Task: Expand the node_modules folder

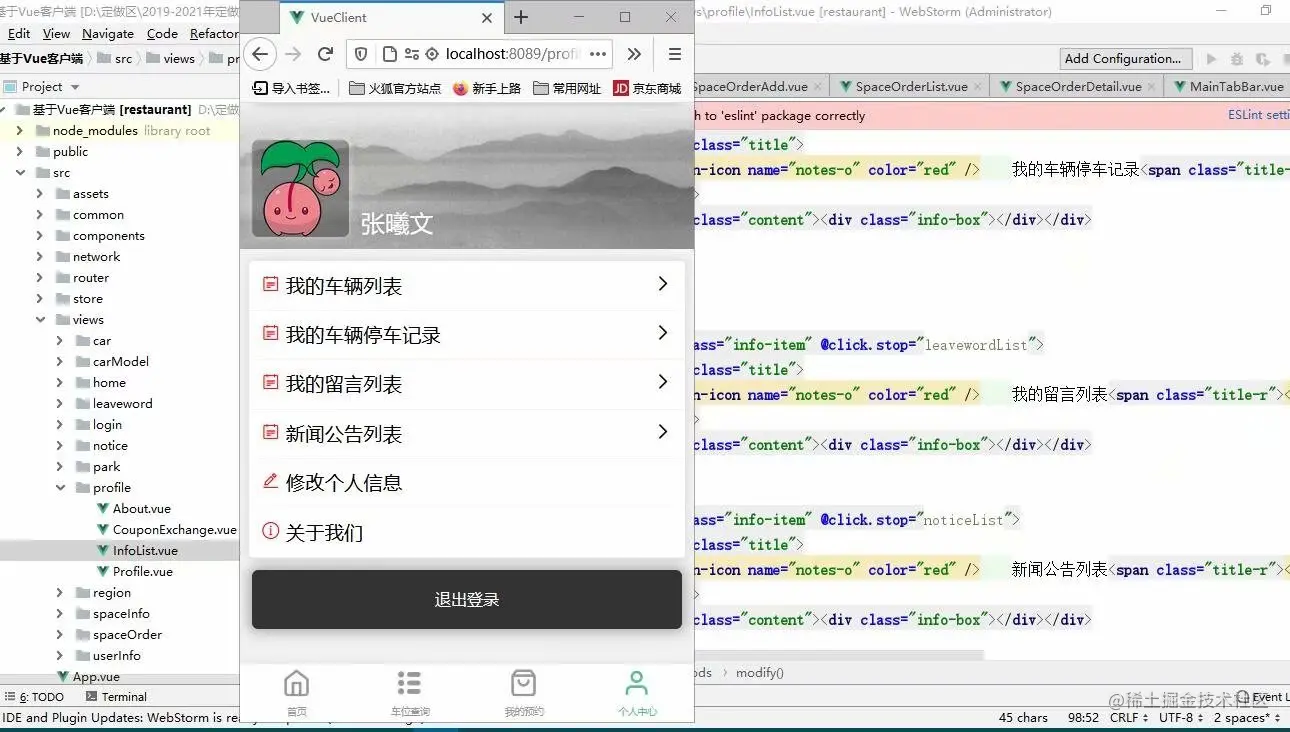Action: pos(19,130)
